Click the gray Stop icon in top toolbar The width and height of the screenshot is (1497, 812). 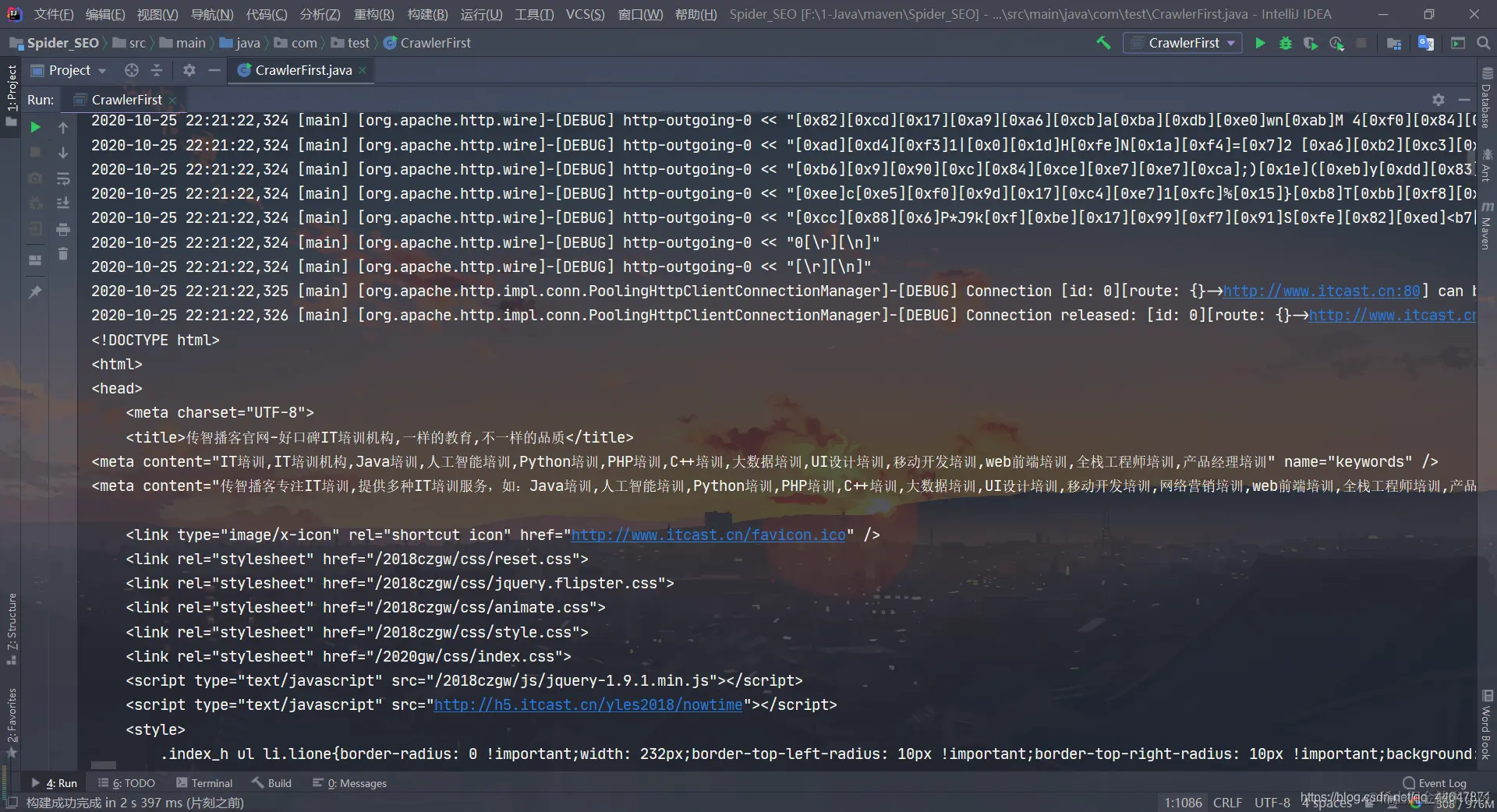1361,43
